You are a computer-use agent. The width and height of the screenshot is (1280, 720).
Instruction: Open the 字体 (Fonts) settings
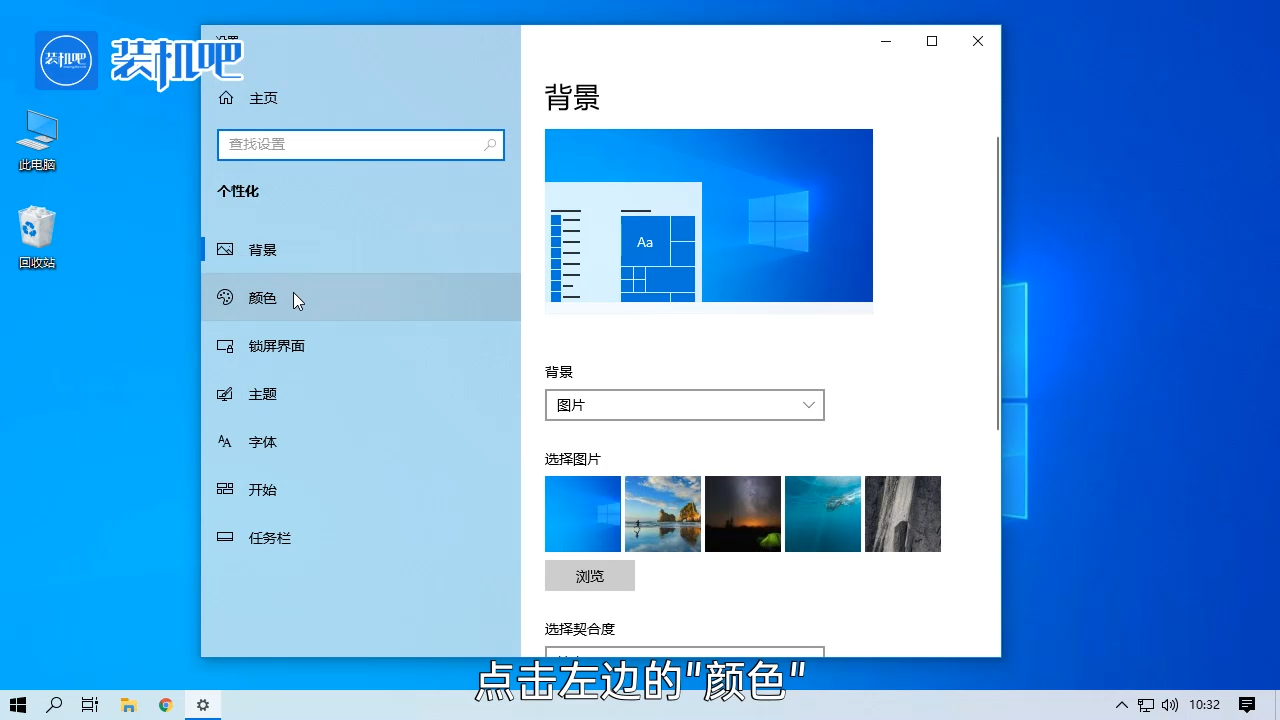coord(262,441)
